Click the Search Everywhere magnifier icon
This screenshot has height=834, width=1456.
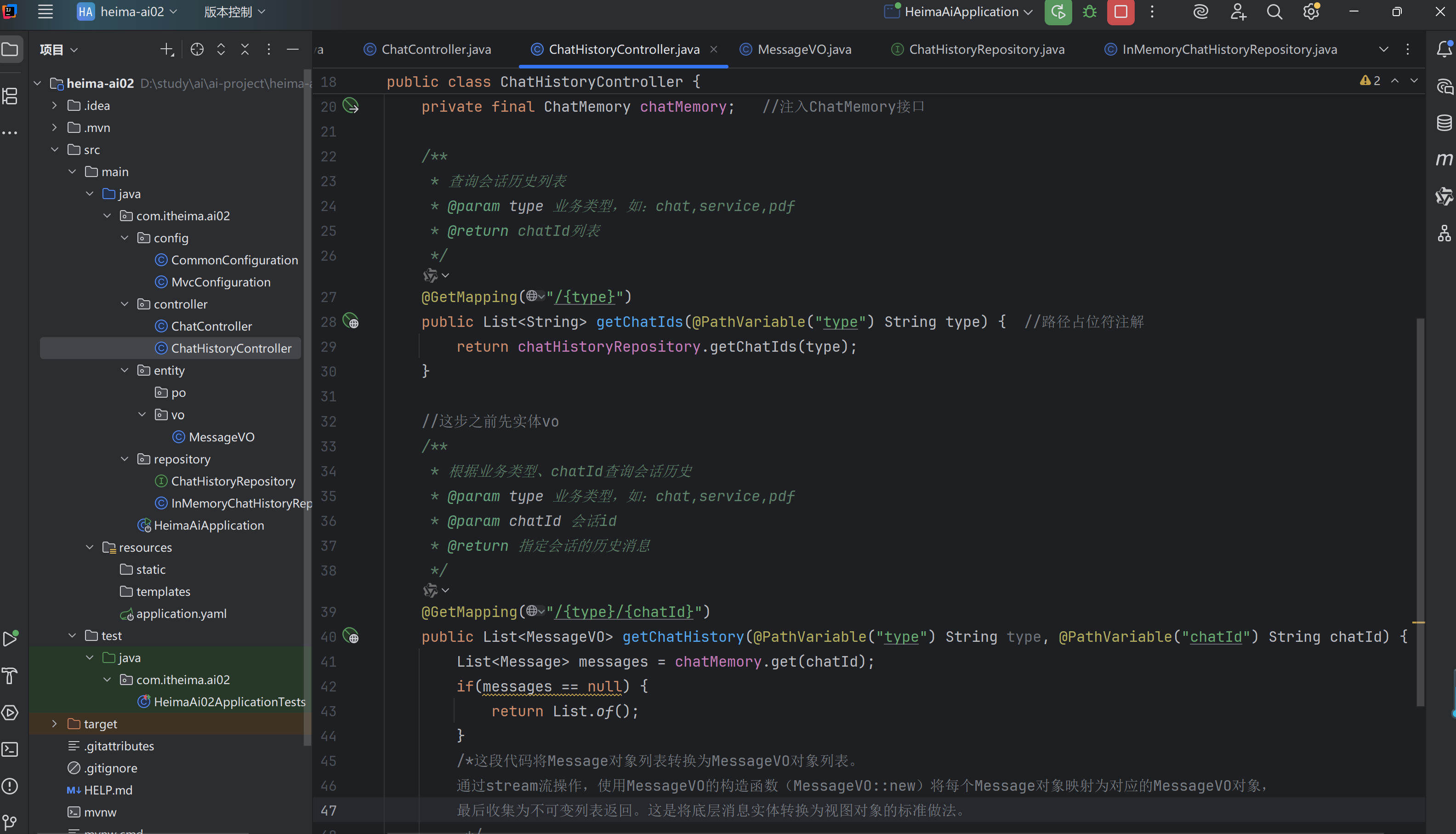pyautogui.click(x=1274, y=12)
